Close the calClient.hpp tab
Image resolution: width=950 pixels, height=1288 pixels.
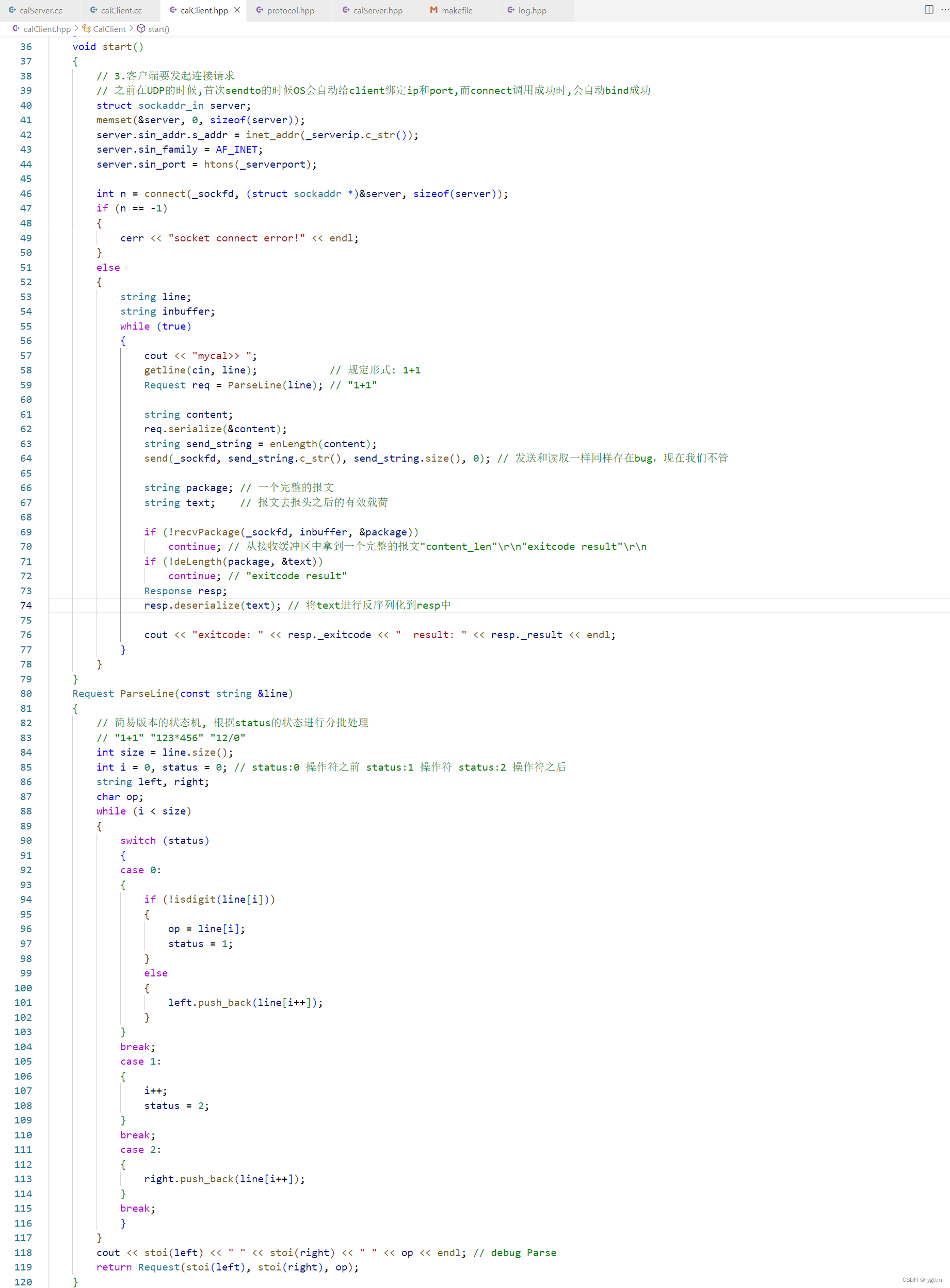tap(237, 10)
